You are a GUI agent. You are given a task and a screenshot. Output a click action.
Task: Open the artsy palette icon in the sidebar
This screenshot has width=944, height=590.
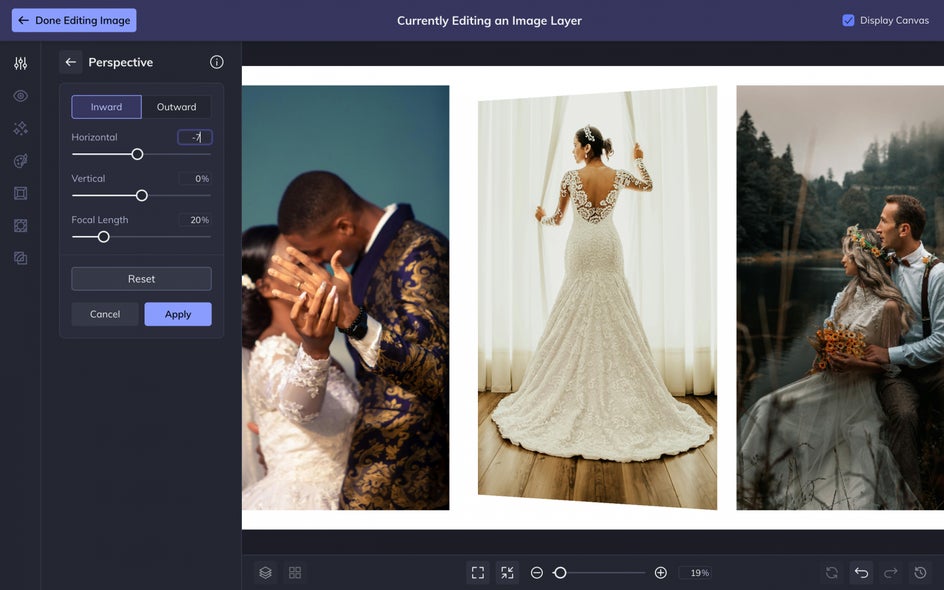20,161
